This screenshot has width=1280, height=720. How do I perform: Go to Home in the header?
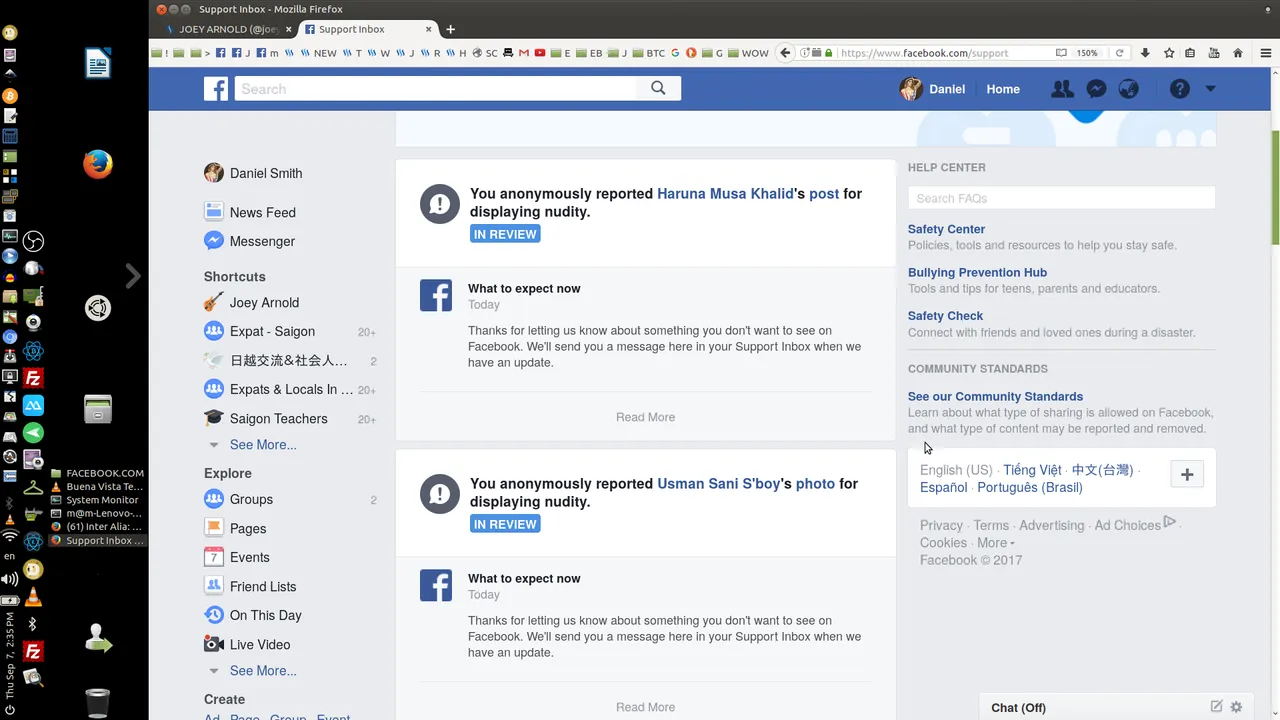(1003, 89)
